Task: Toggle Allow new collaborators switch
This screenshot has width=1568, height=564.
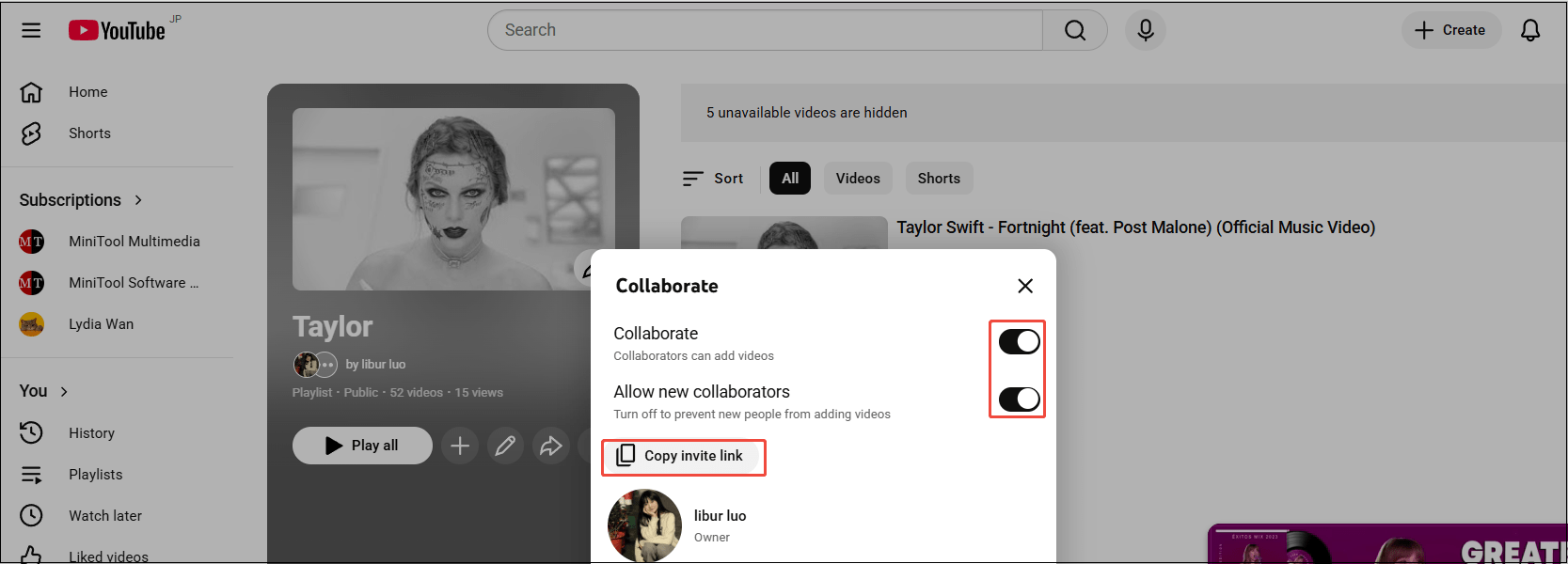Action: (1019, 399)
